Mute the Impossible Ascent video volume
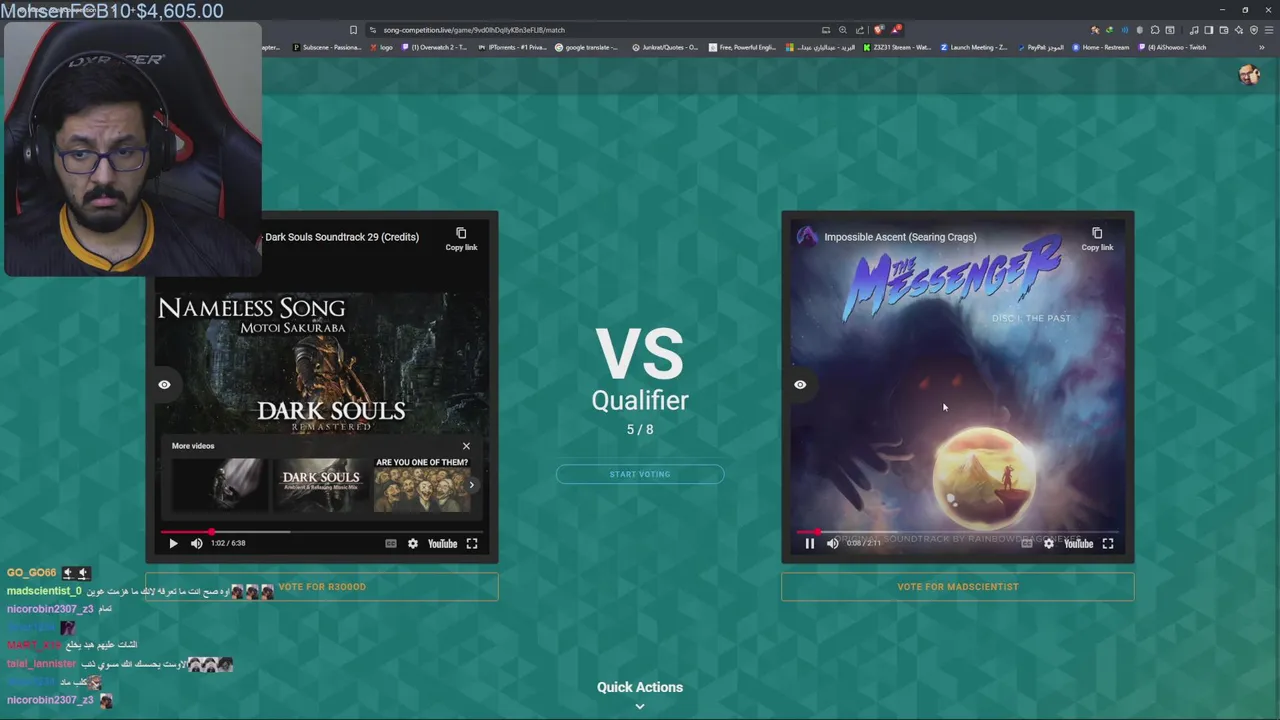 coord(832,543)
